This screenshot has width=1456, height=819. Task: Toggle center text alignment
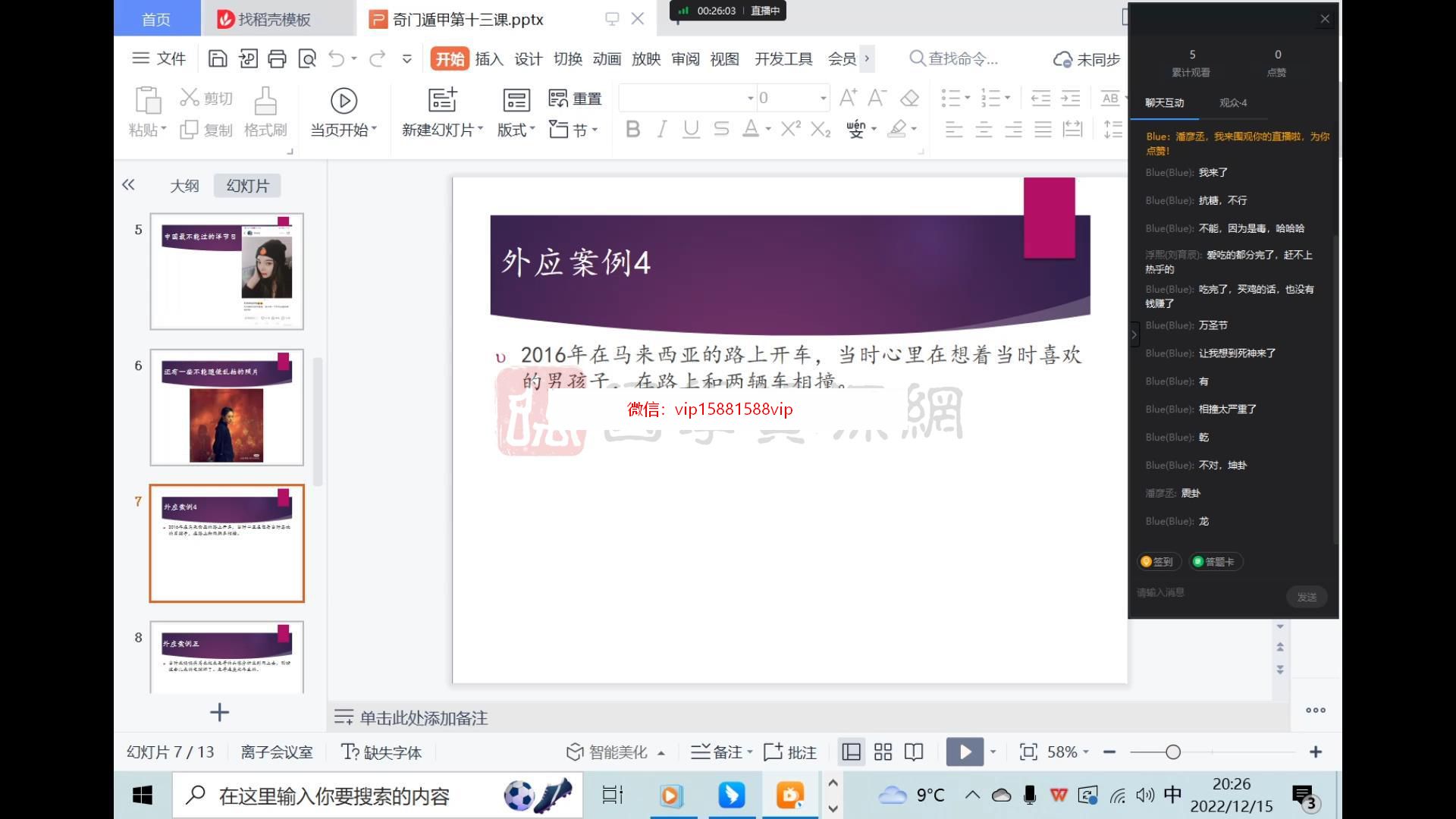pos(984,130)
